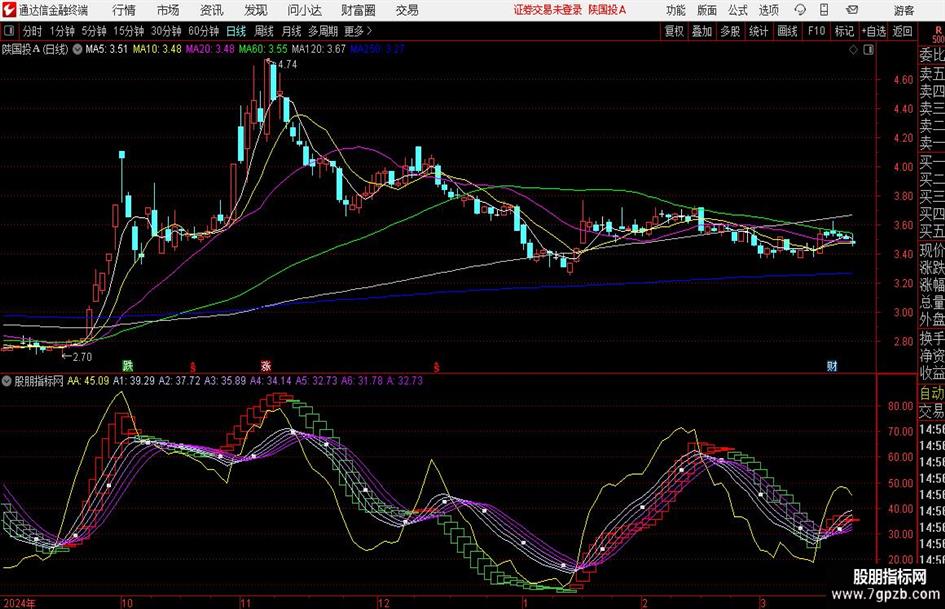Open the 选项 menu

[x=768, y=10]
